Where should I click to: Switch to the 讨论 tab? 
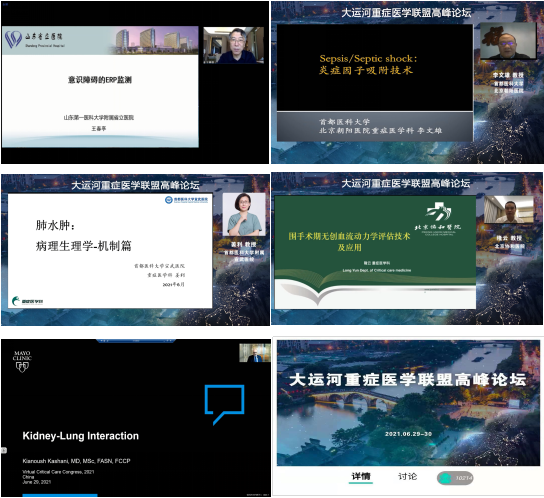[407, 476]
